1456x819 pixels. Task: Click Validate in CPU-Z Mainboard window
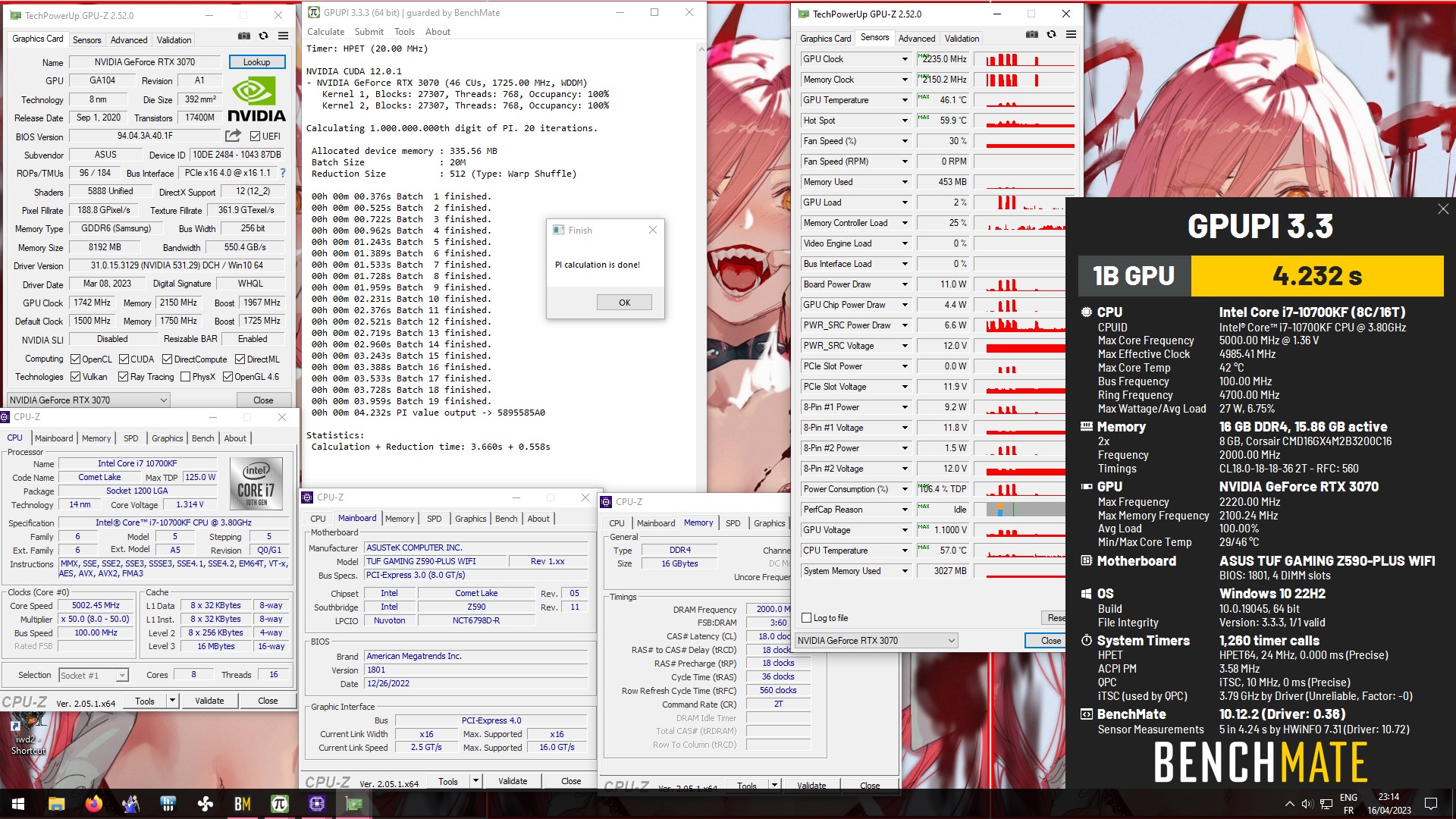click(513, 781)
